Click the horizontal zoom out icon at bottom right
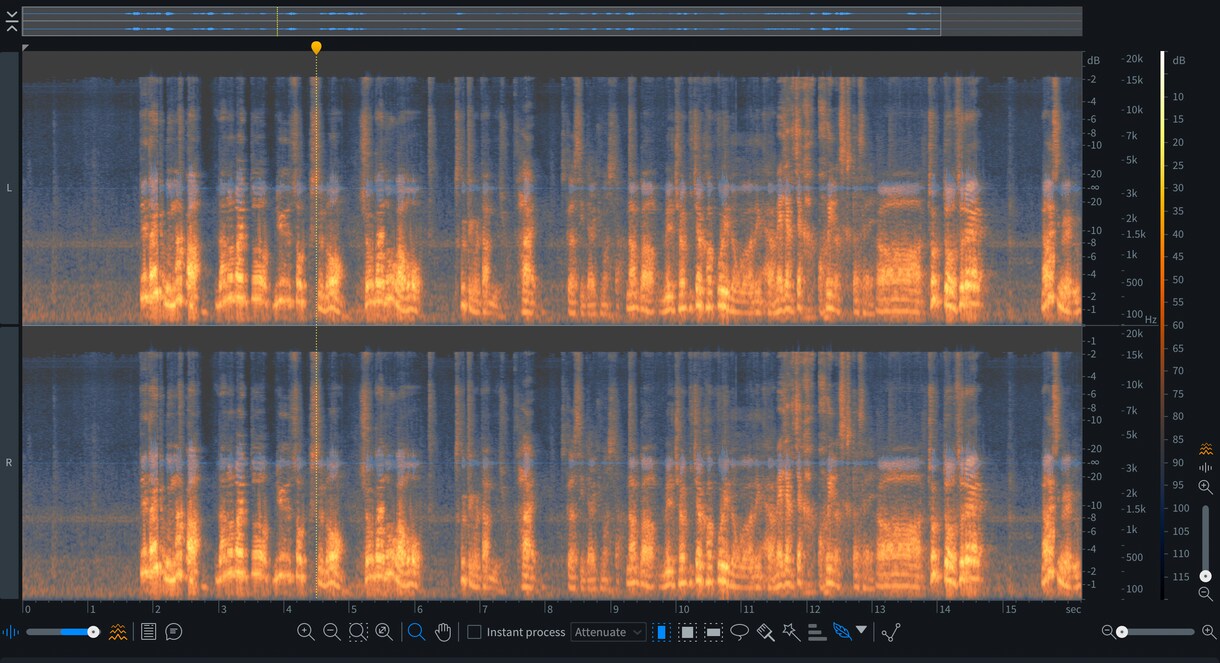 click(1108, 632)
